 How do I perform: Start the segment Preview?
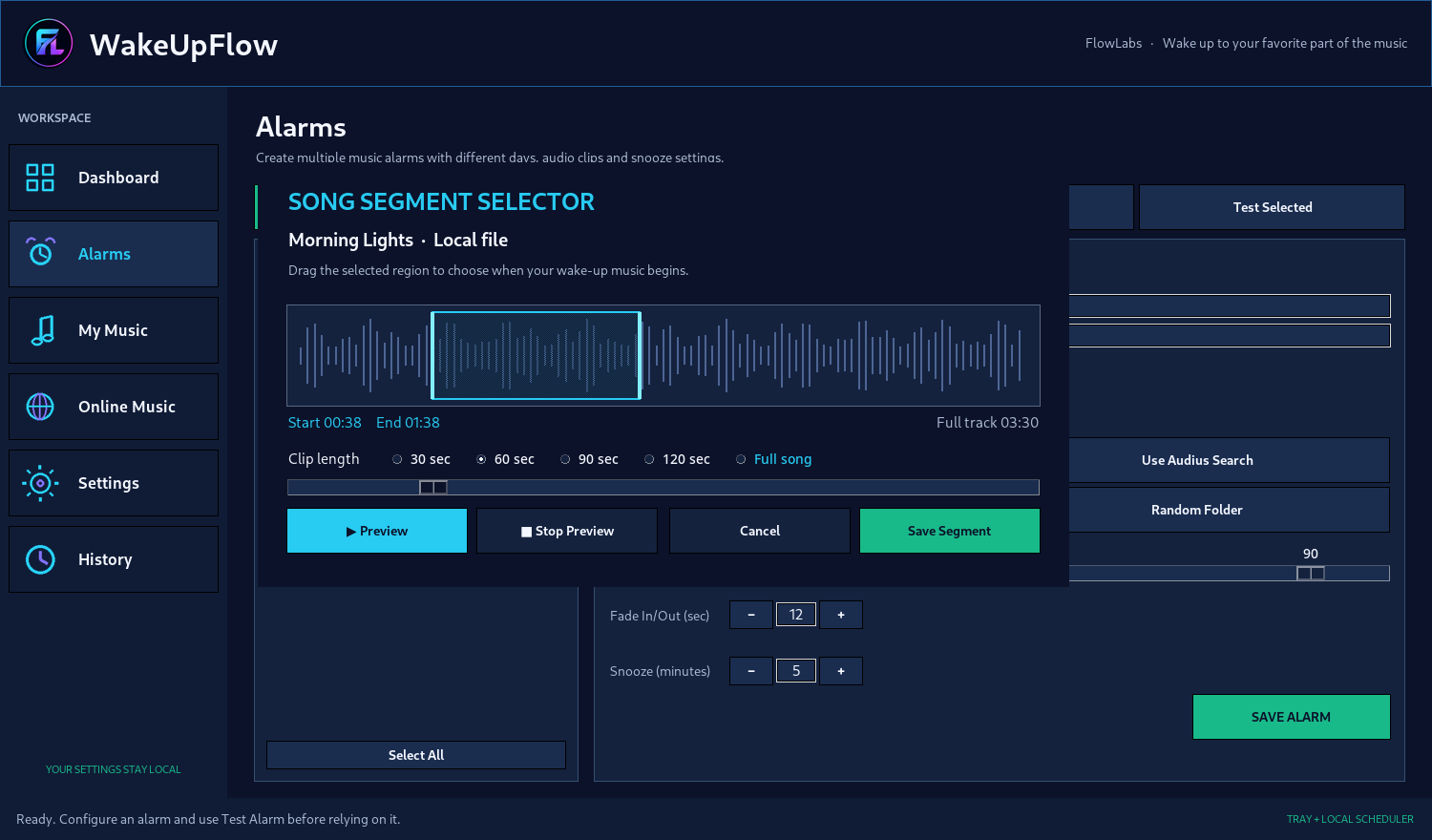pyautogui.click(x=377, y=531)
